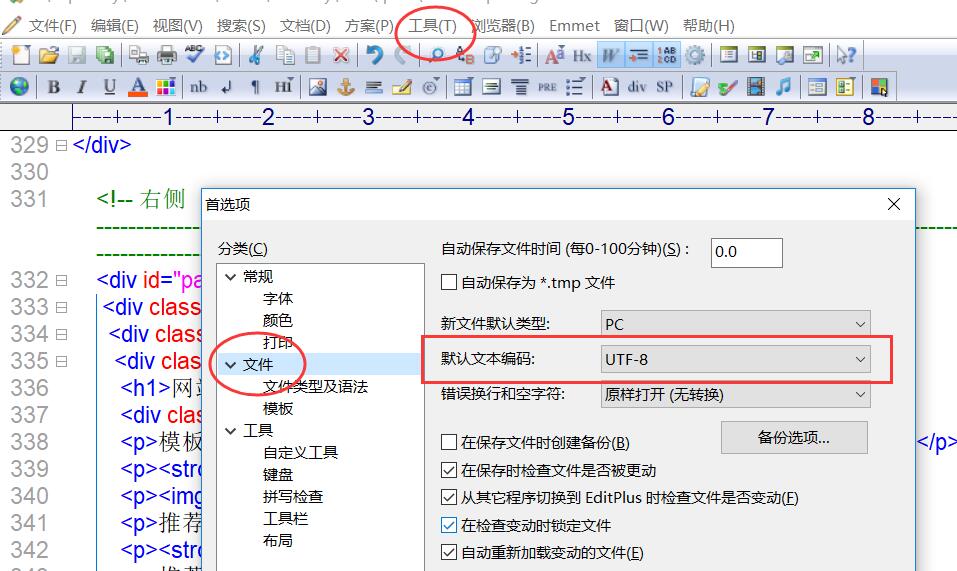957x571 pixels.
Task: Insert an anchor with the anchor icon
Action: pos(346,87)
